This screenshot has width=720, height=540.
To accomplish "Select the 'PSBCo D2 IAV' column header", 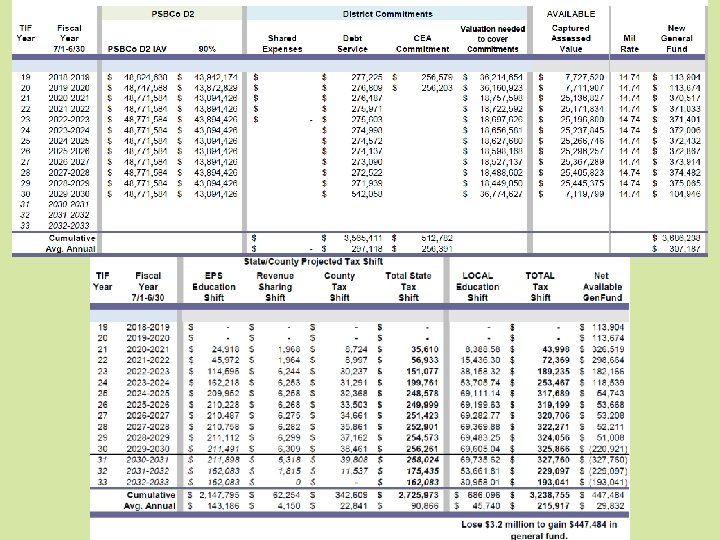I will pos(137,49).
